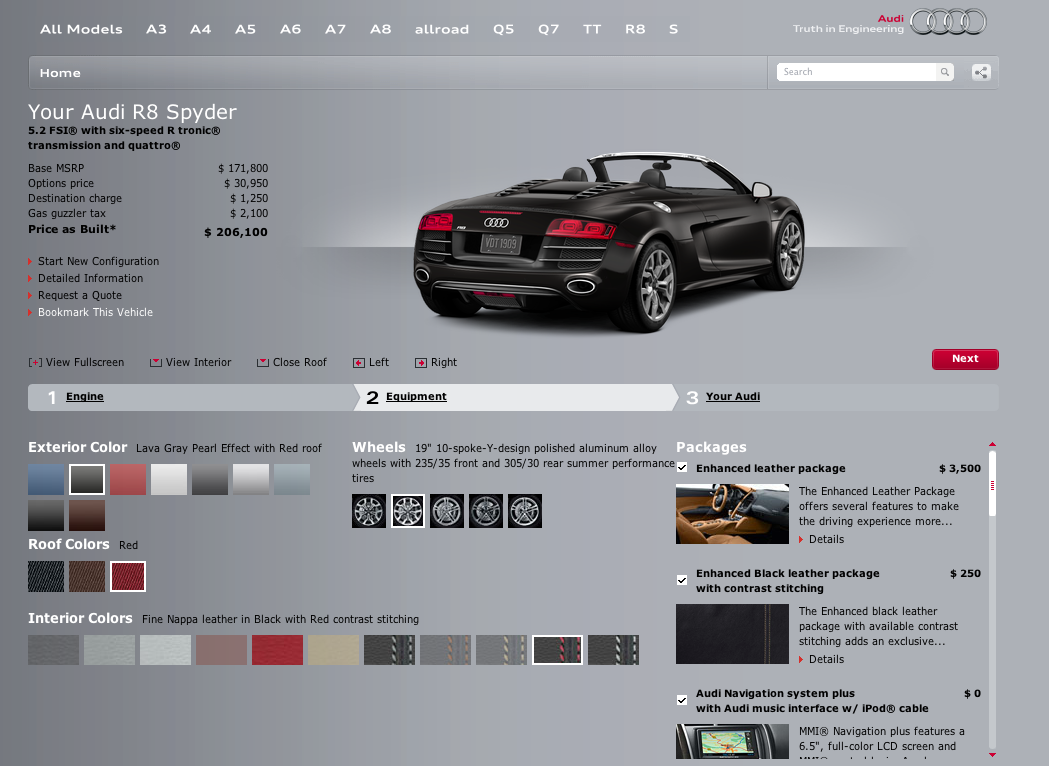Open the allroad model menu
This screenshot has height=766, width=1049.
442,29
